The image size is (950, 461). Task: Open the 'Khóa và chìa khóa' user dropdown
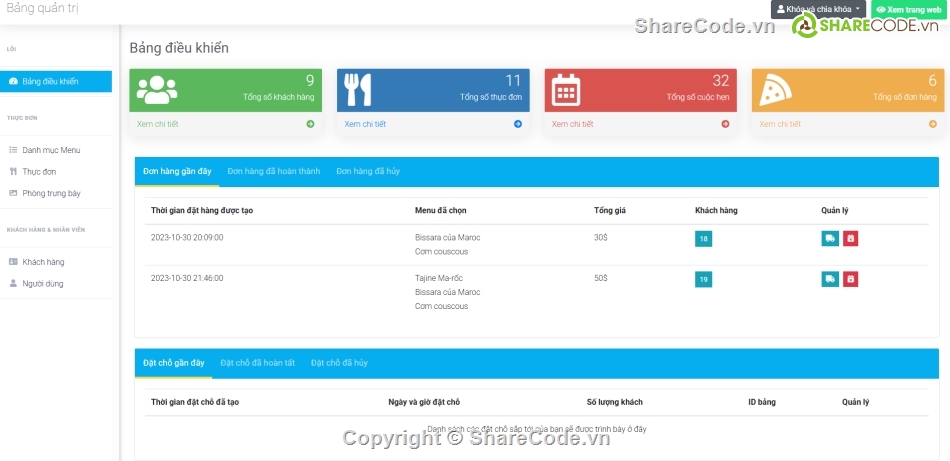[818, 9]
